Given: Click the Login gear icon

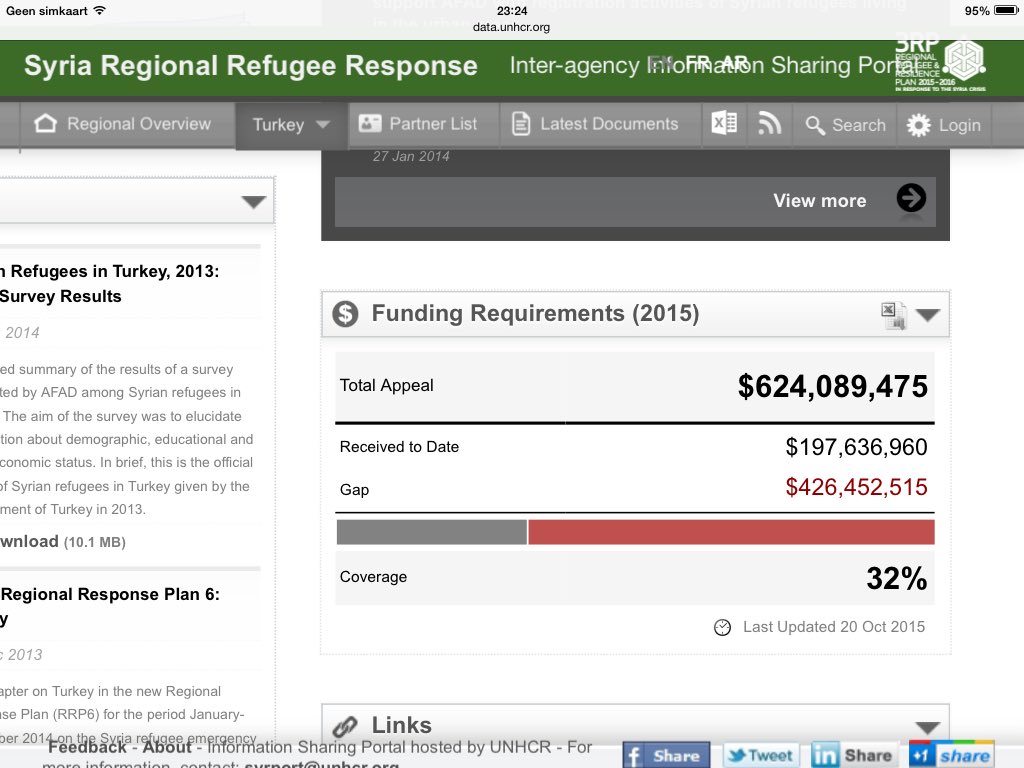Looking at the screenshot, I should [x=918, y=125].
